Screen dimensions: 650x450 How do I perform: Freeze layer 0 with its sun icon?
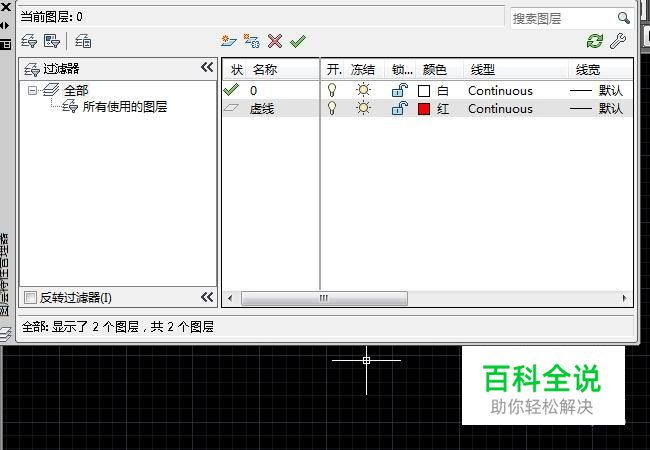364,90
